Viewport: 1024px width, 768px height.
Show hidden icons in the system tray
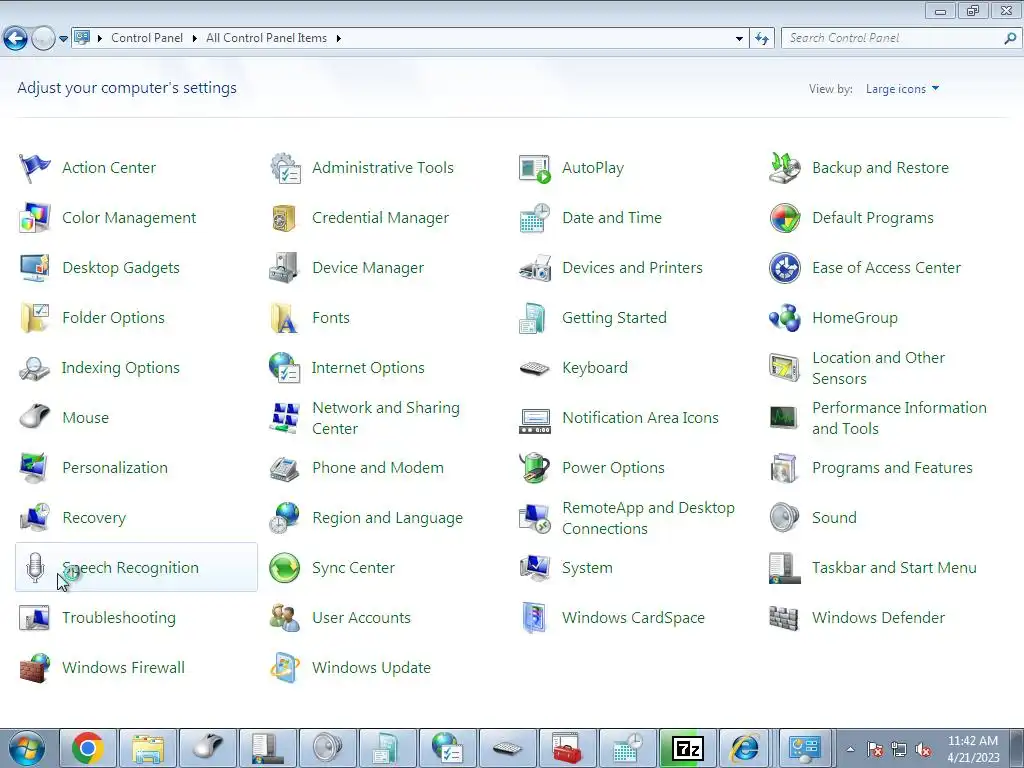[850, 749]
